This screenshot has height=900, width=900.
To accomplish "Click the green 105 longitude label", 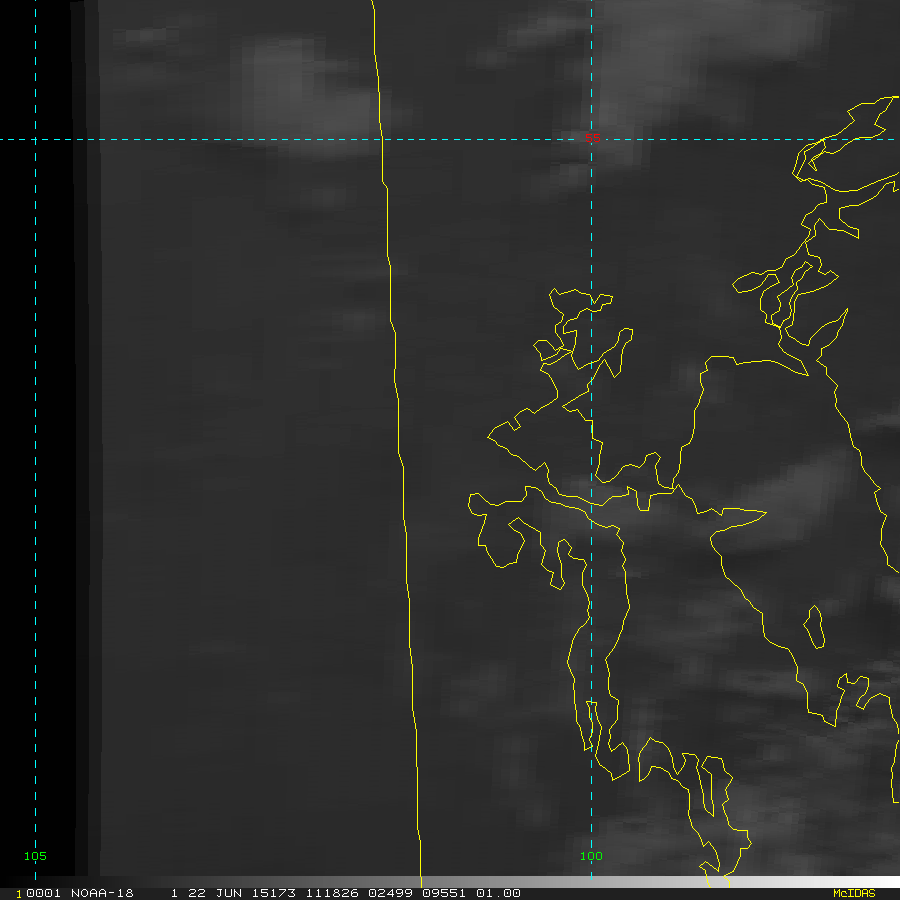I will [35, 856].
